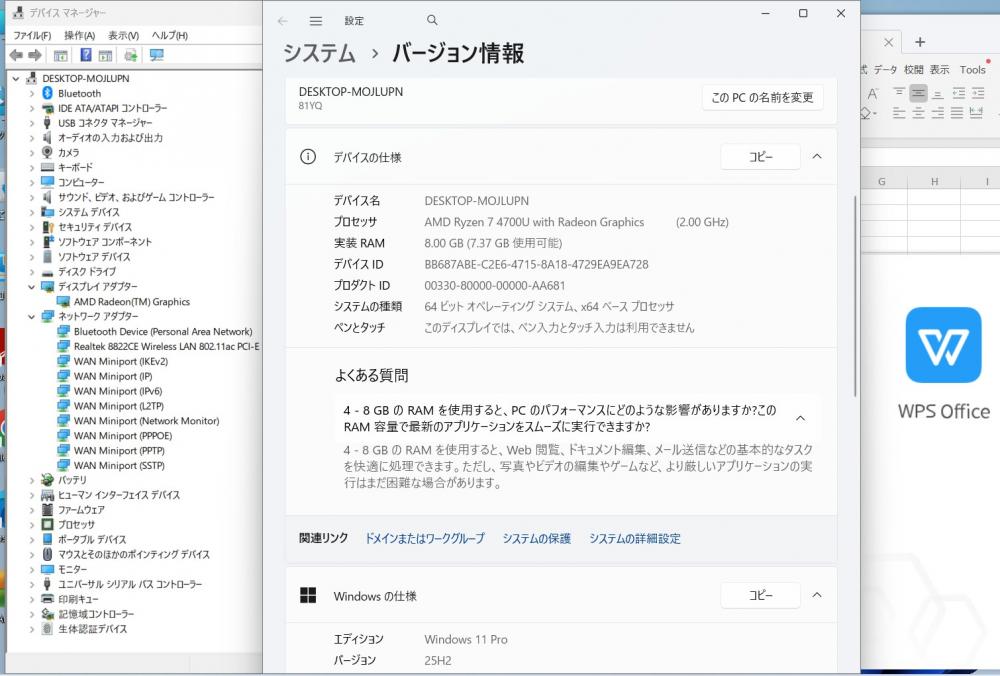Open the 表示(V) menu in Device Manager
Screen dimensions: 1000x676
point(123,36)
